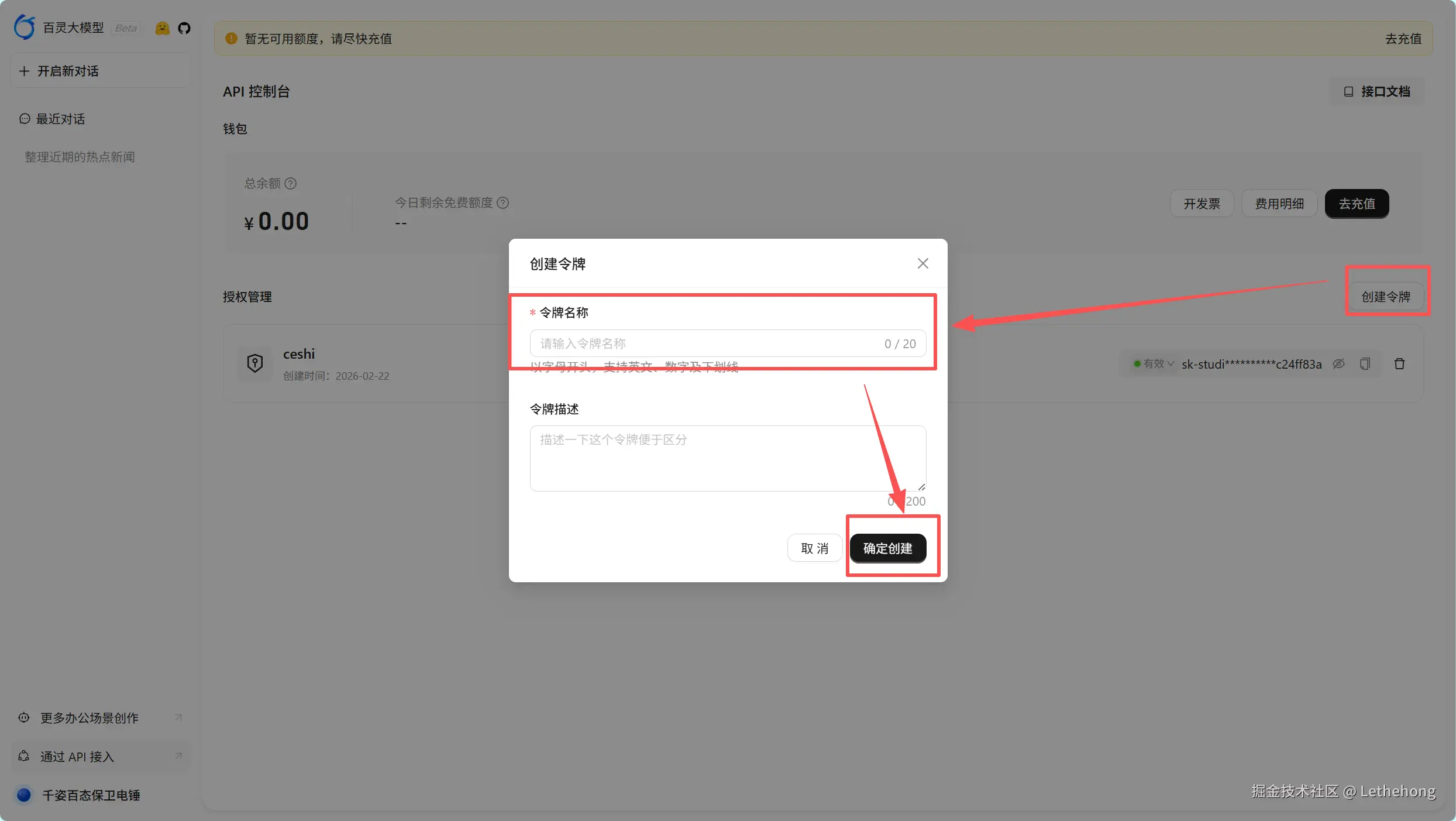Click help icon next to 今日剩余免费额度
The height and width of the screenshot is (821, 1456).
click(502, 202)
